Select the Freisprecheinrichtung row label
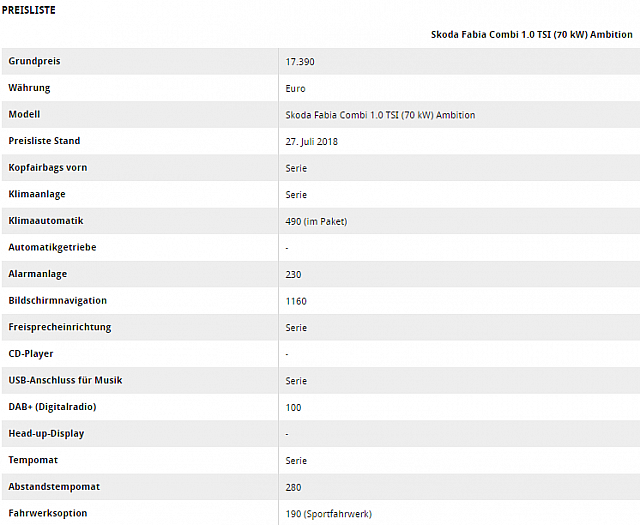 click(x=60, y=327)
